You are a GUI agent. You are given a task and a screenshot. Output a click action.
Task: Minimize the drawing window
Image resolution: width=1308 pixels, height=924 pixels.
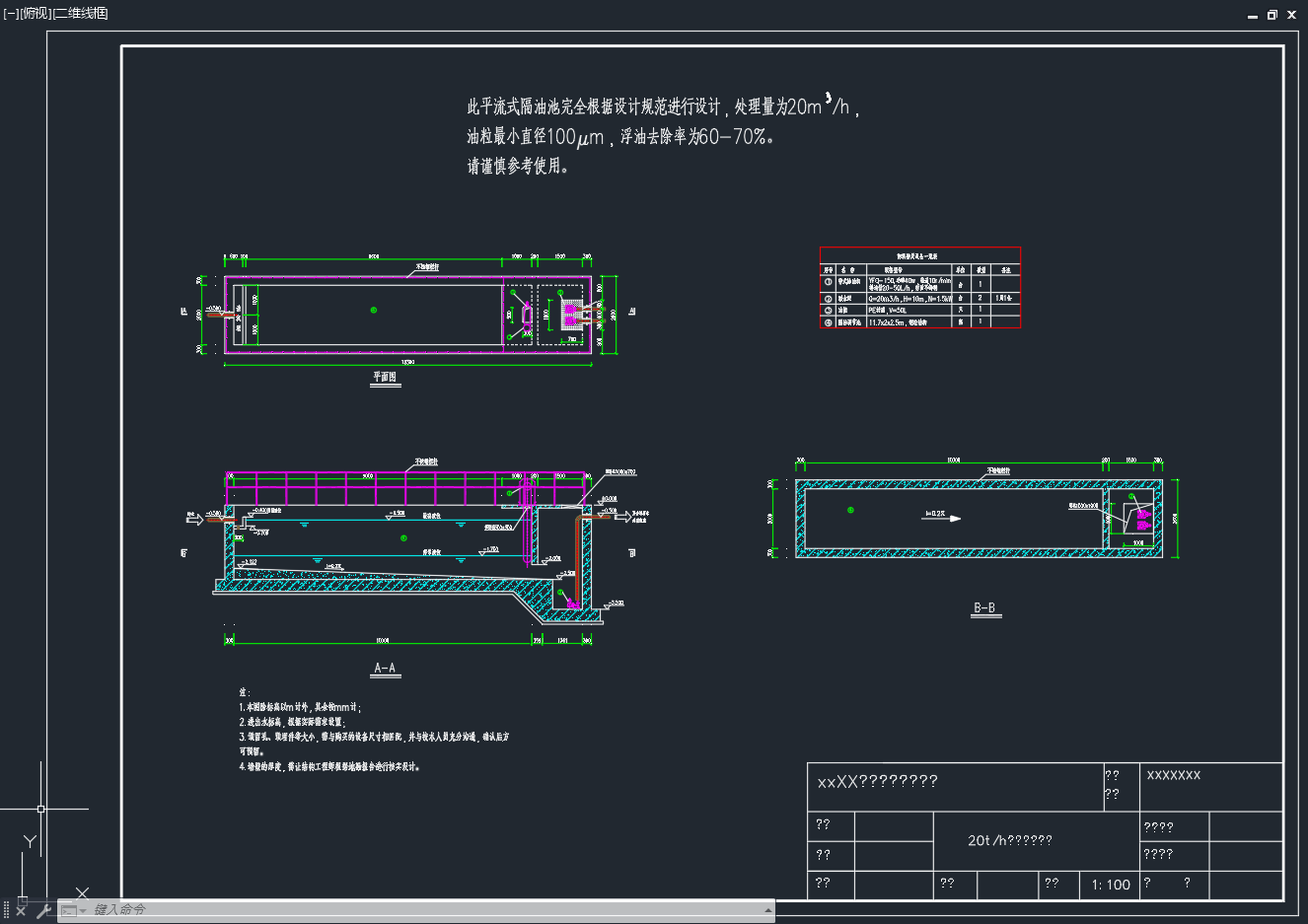[x=1253, y=15]
